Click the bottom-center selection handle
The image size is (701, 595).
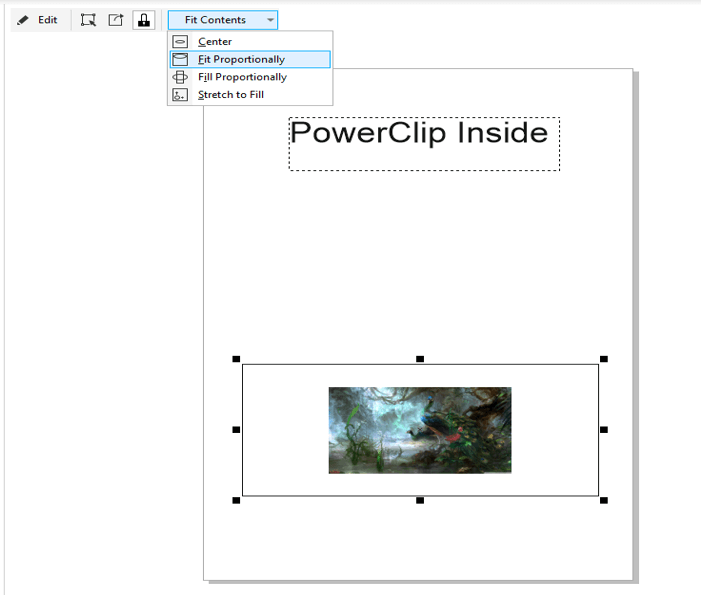tap(420, 500)
